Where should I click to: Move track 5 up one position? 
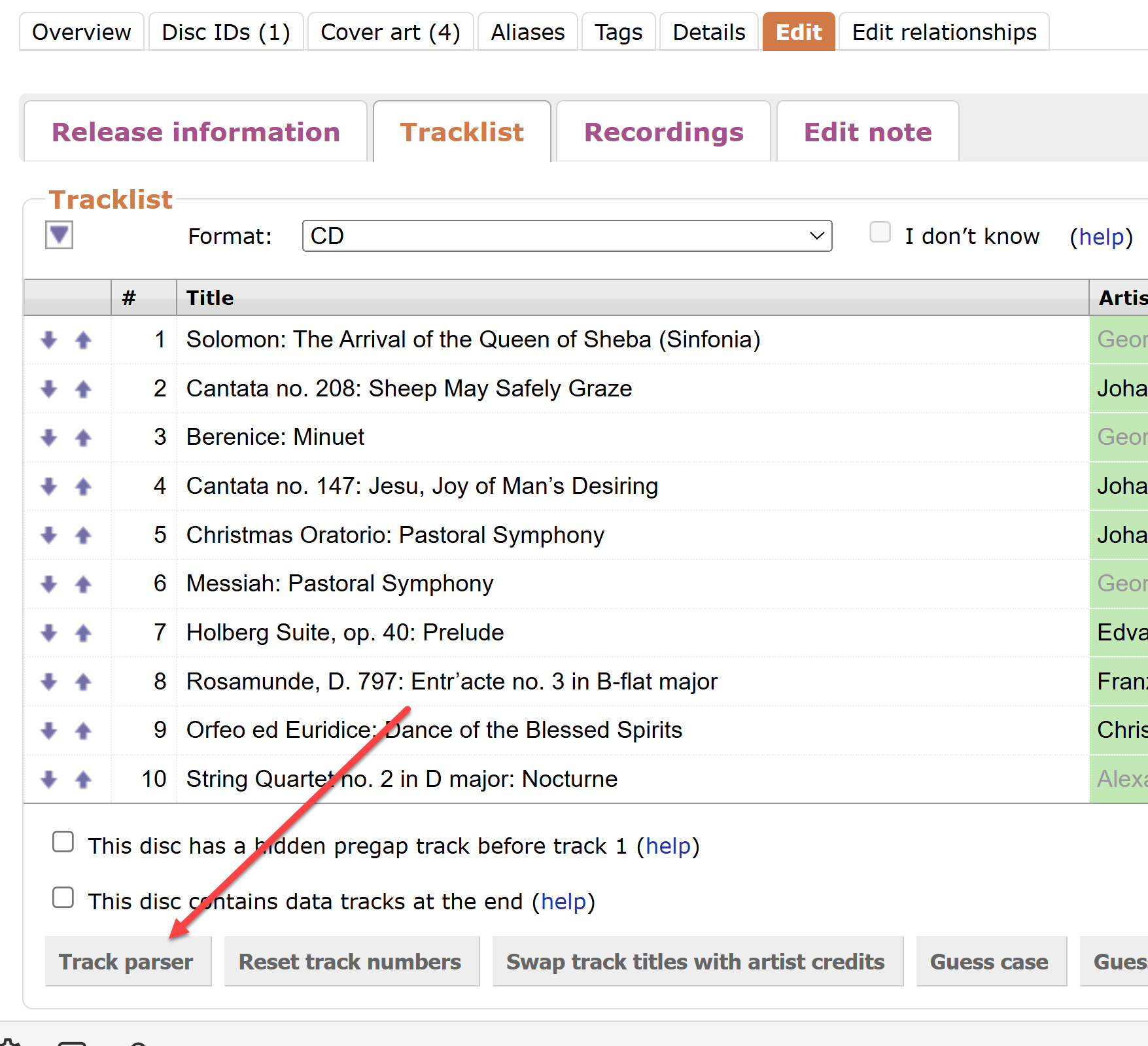tap(83, 536)
